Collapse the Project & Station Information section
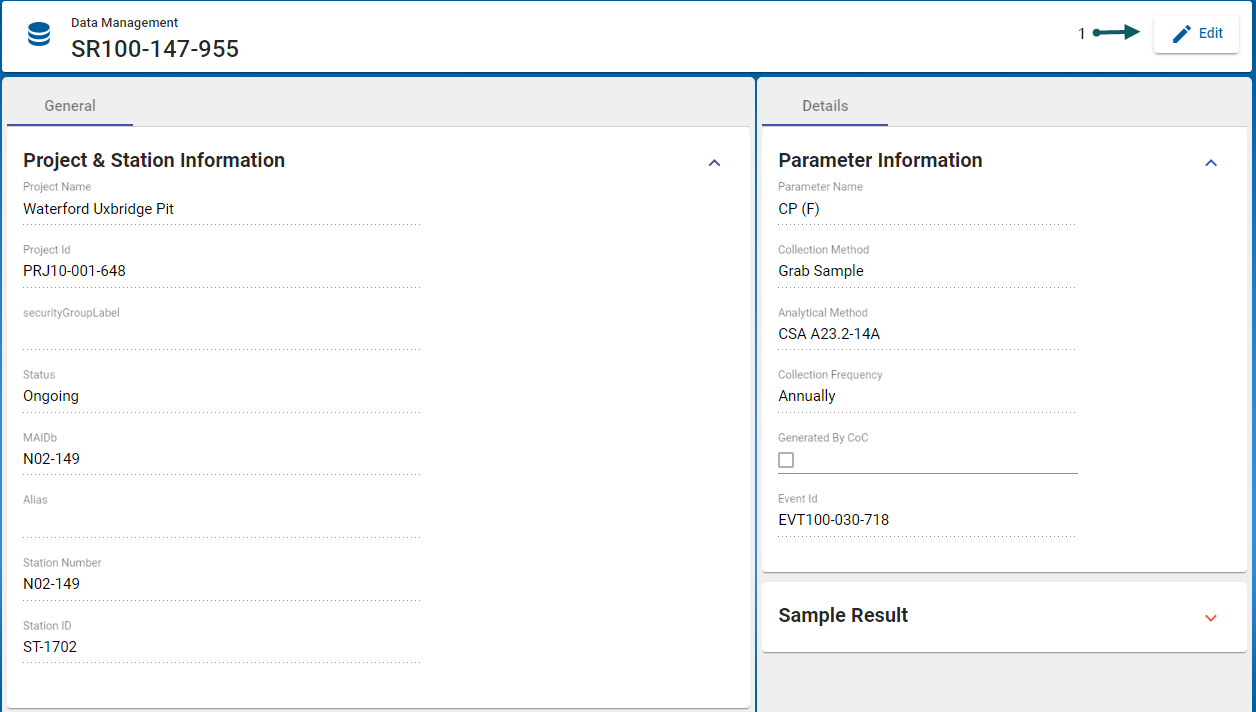This screenshot has width=1256, height=712. point(714,163)
